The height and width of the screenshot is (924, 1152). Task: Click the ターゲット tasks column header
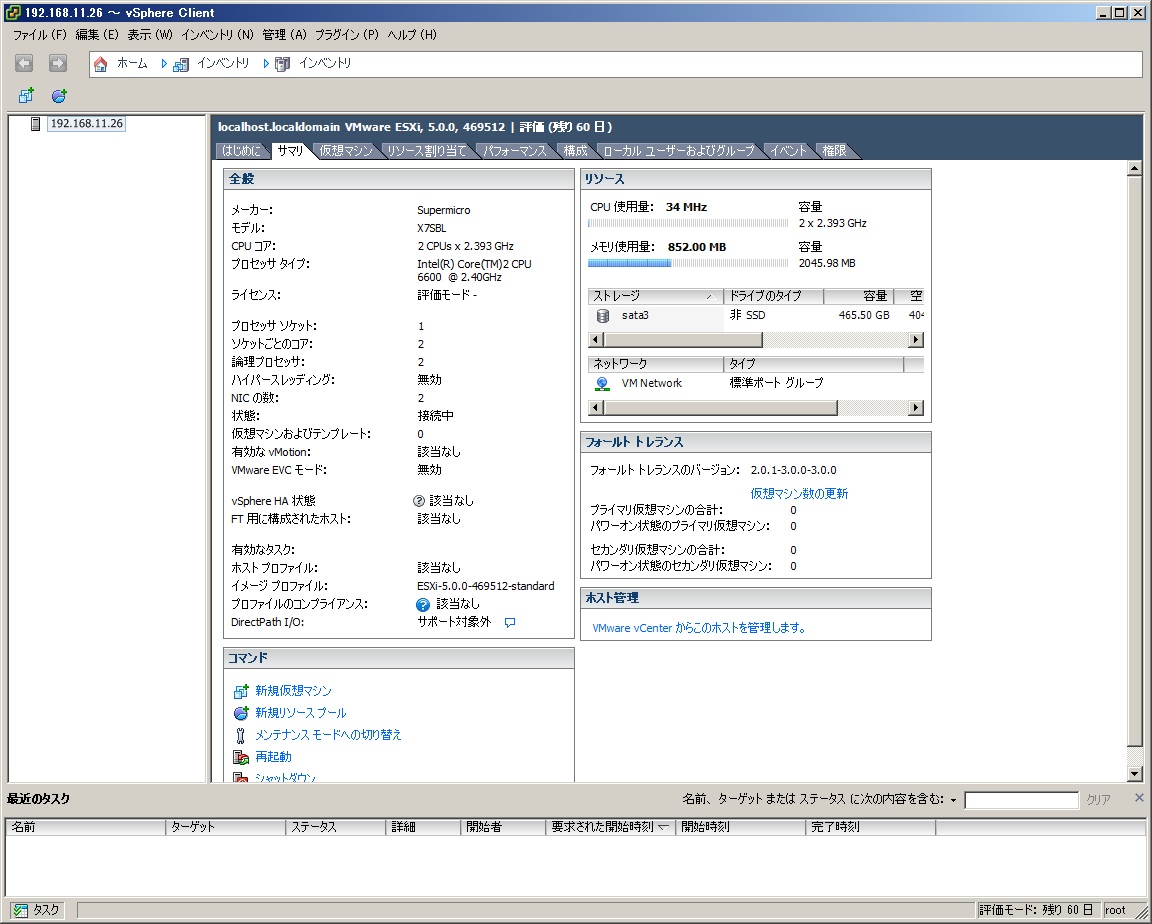tap(226, 827)
